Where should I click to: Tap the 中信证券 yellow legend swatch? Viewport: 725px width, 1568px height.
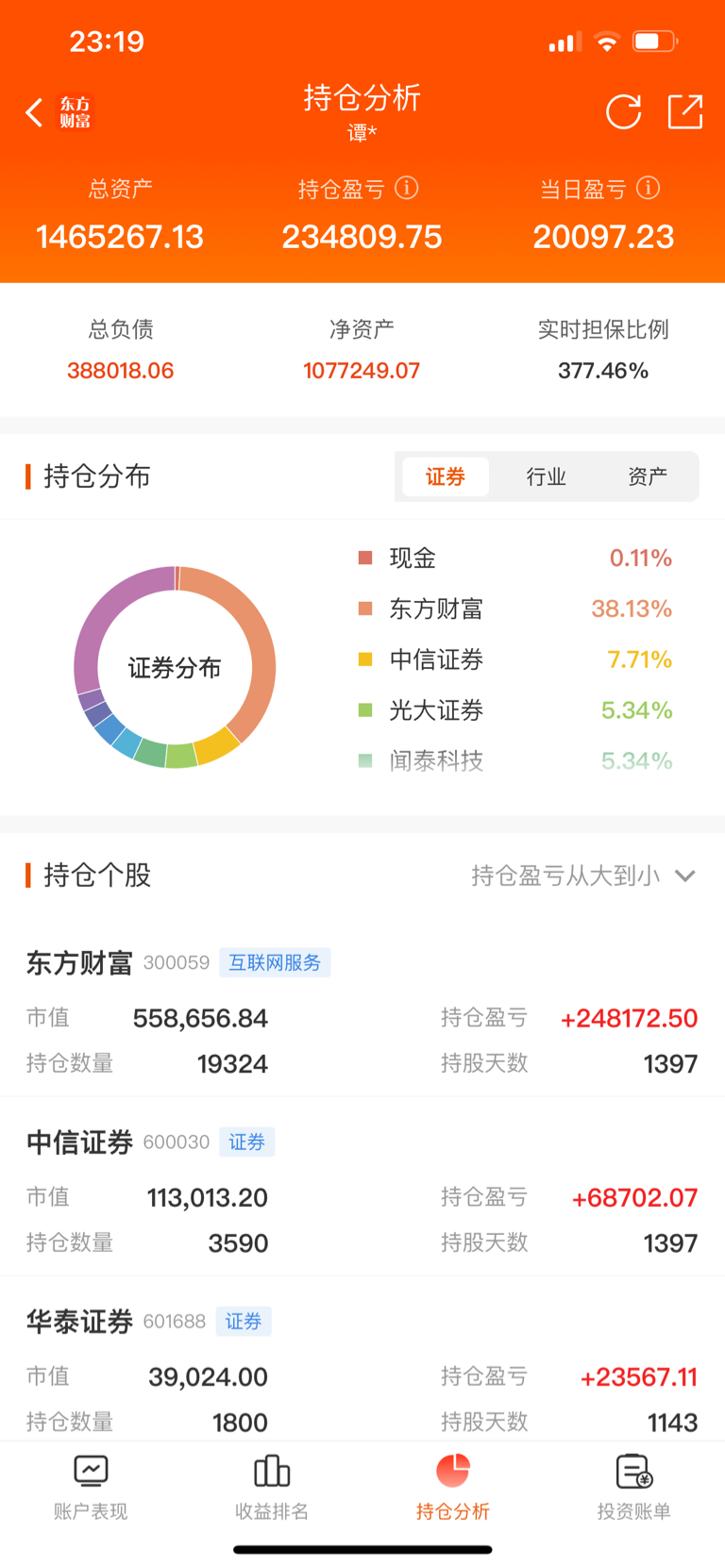365,659
